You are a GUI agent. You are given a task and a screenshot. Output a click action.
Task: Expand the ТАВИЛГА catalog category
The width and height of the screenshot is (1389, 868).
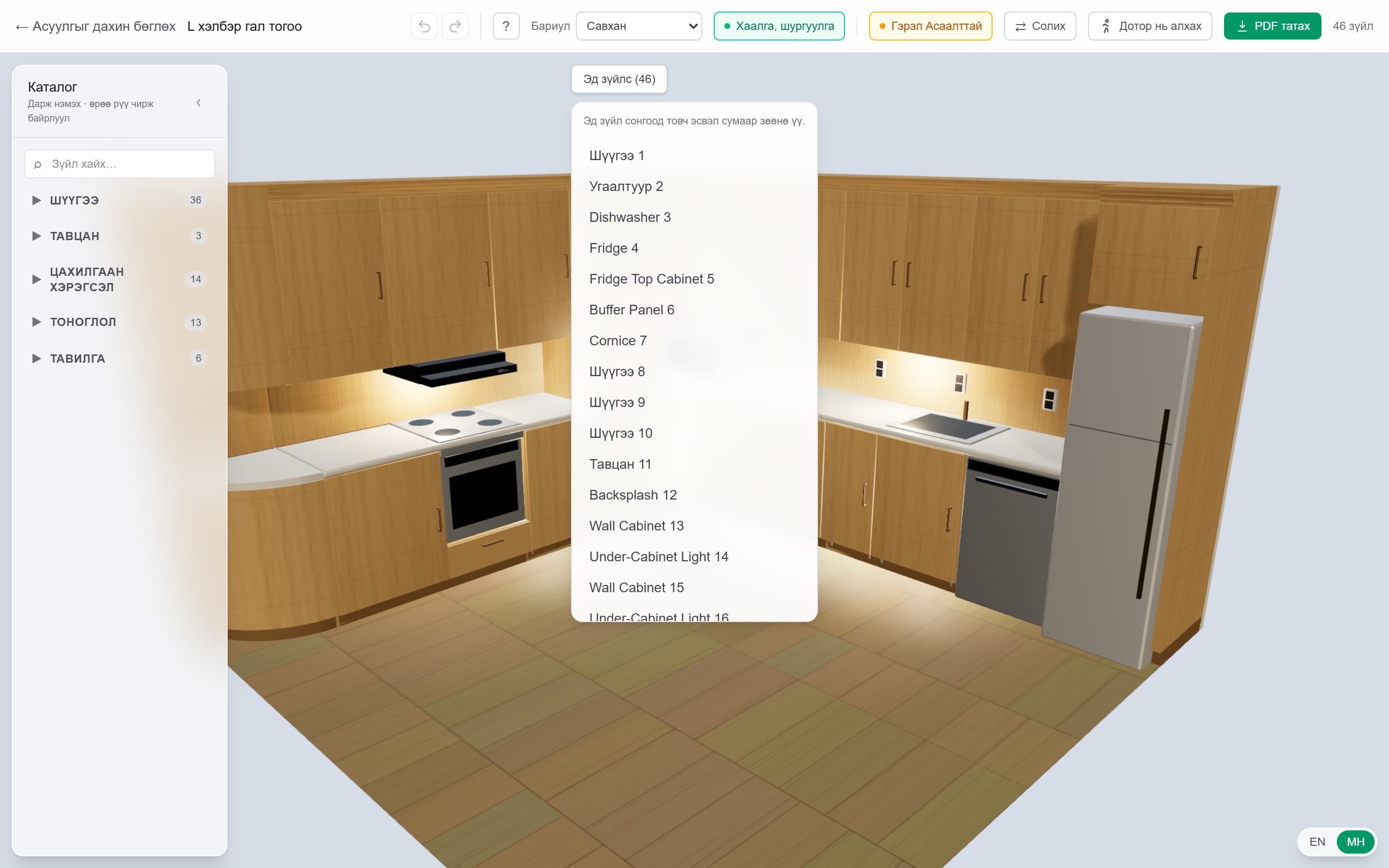click(x=120, y=358)
